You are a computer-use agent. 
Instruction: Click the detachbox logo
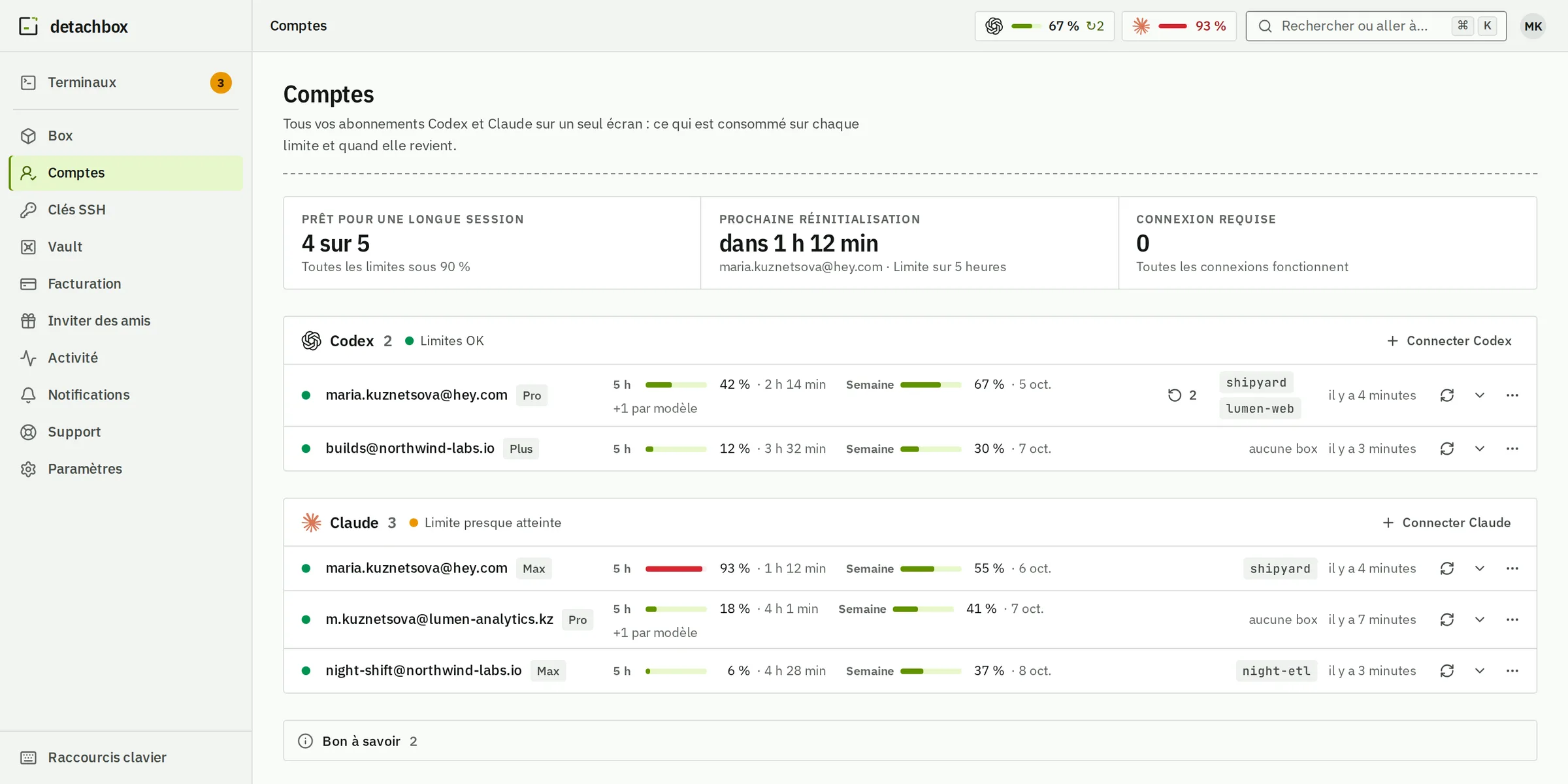(73, 26)
